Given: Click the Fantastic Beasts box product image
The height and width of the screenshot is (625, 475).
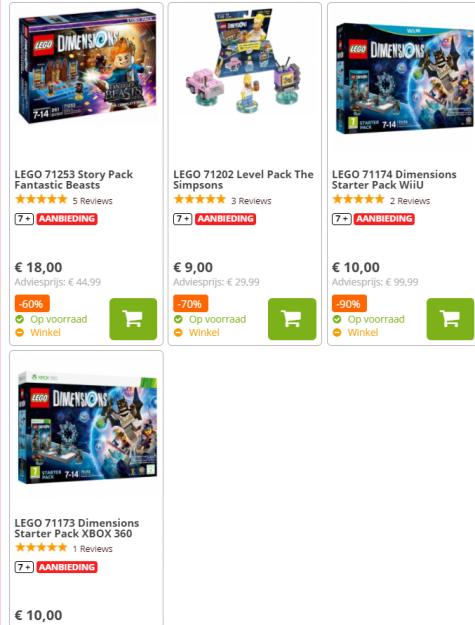Looking at the screenshot, I should point(87,66).
